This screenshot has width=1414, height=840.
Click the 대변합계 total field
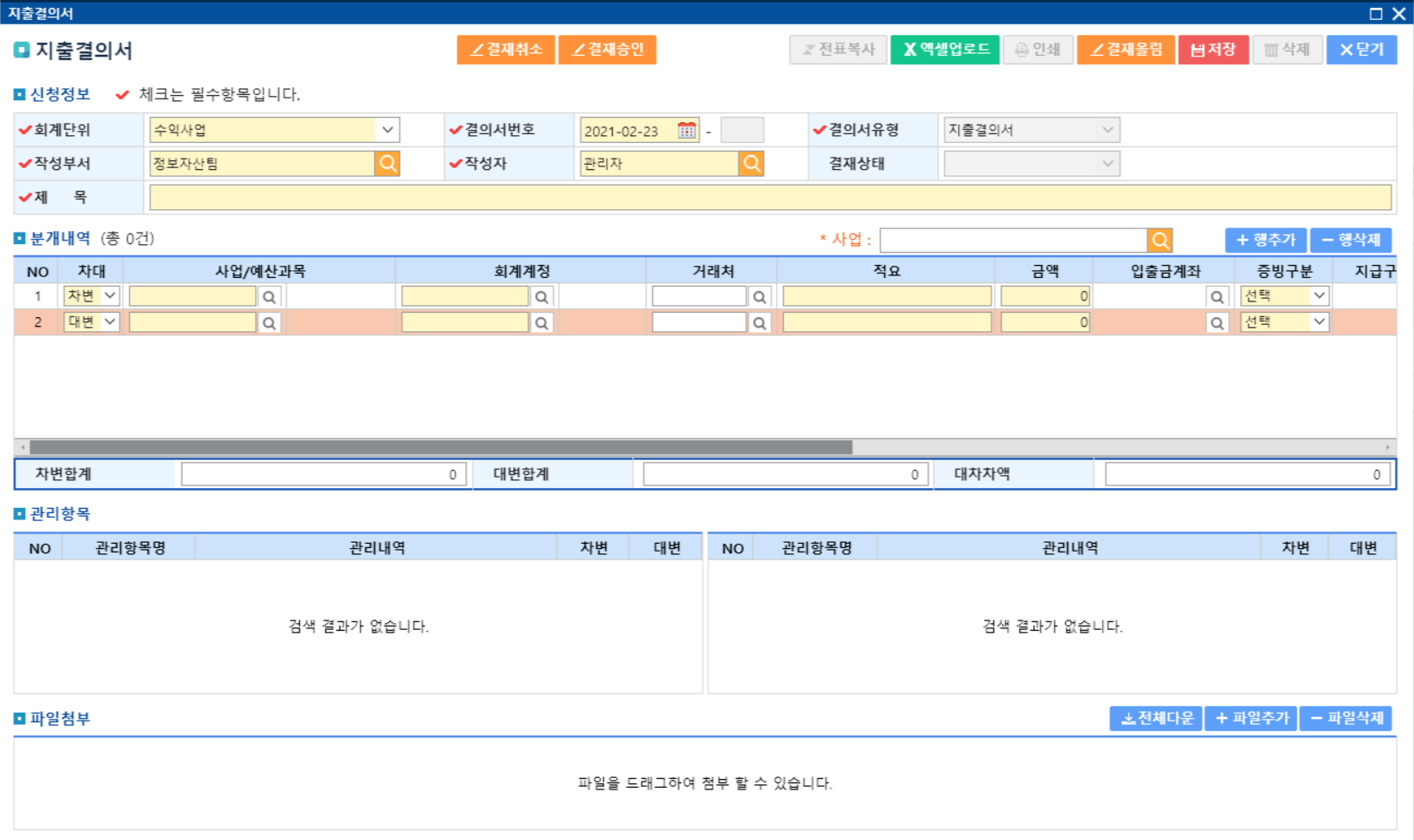786,474
